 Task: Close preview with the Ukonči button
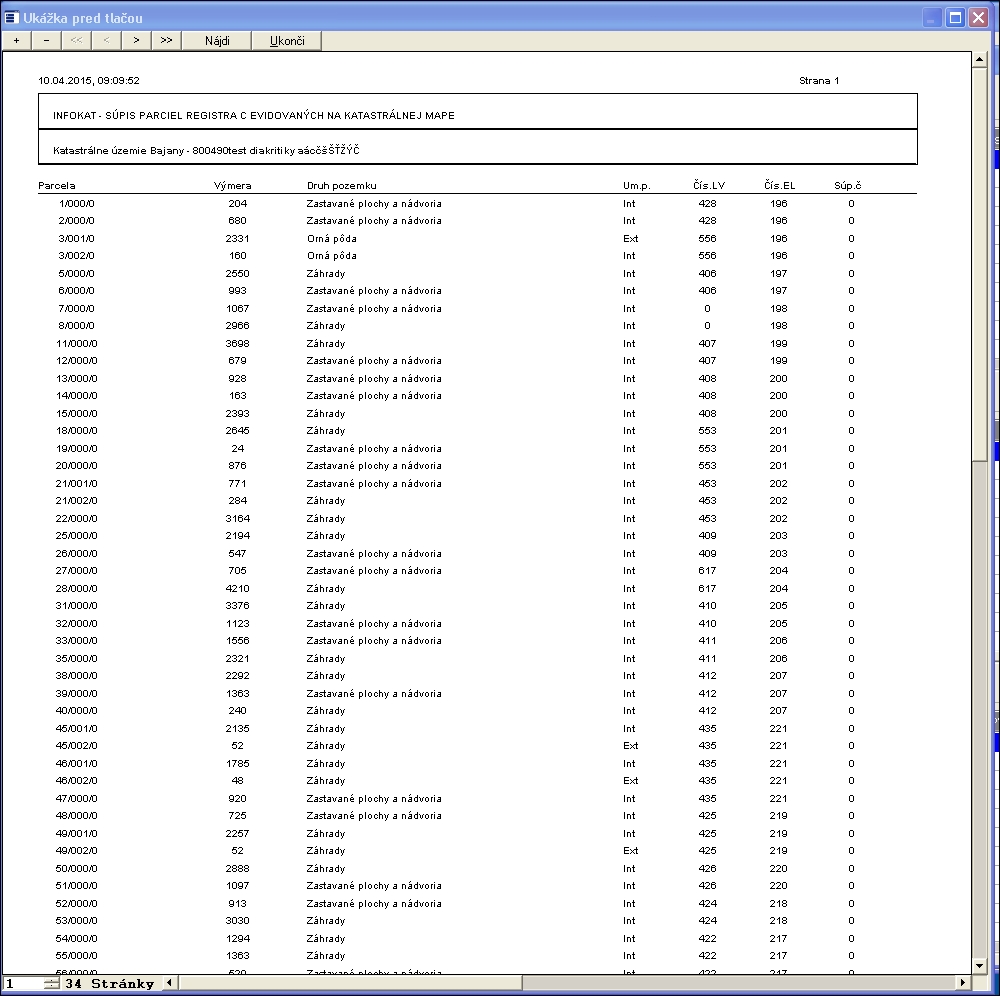(x=287, y=41)
